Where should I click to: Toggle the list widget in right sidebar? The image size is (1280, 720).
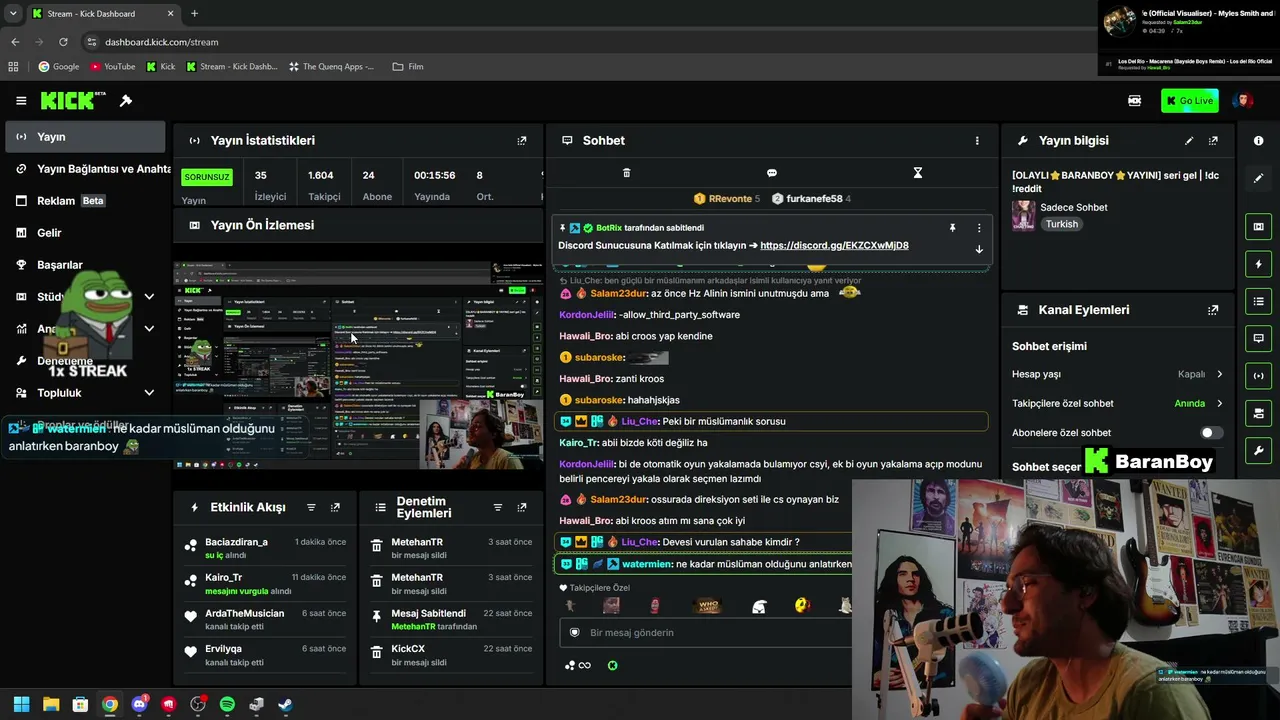pos(1258,301)
